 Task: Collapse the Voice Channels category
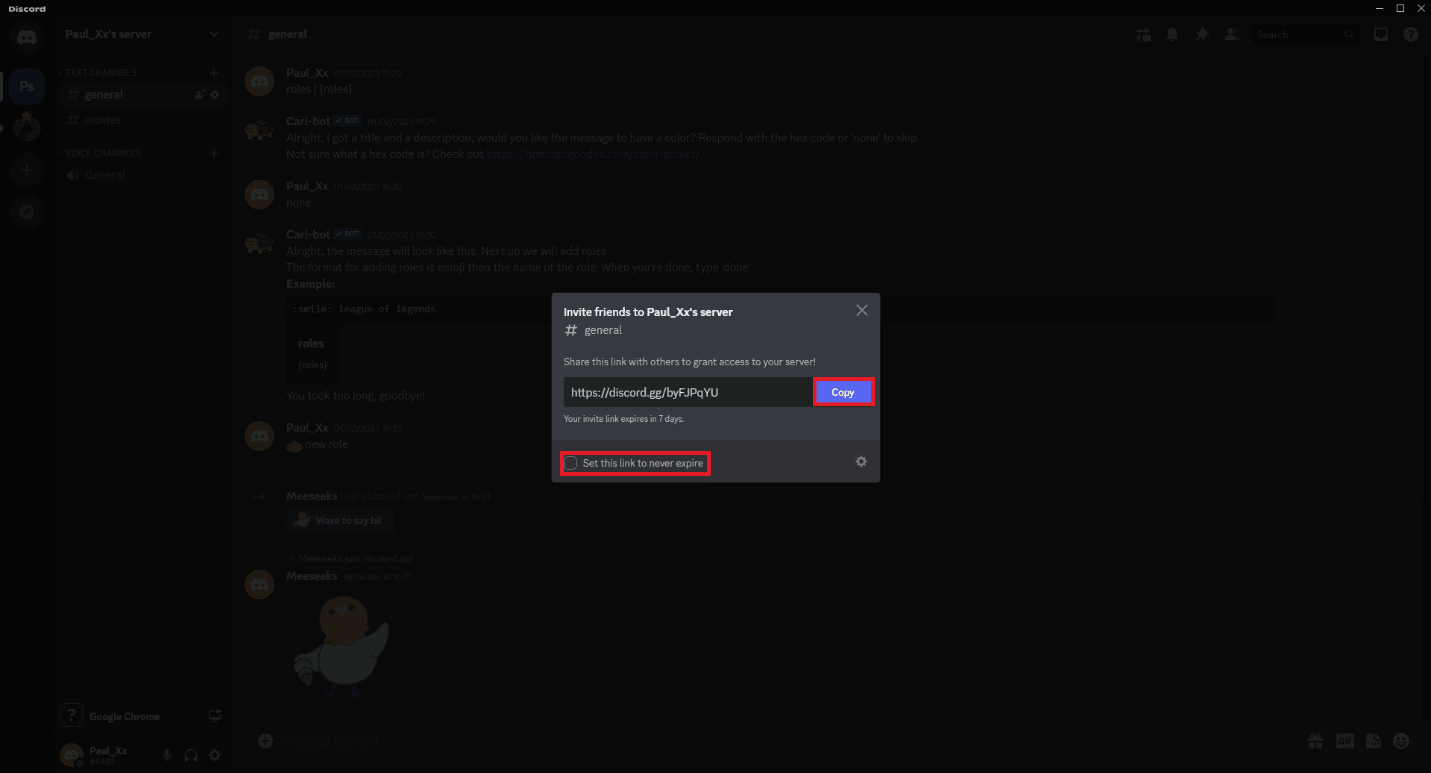[x=102, y=154]
